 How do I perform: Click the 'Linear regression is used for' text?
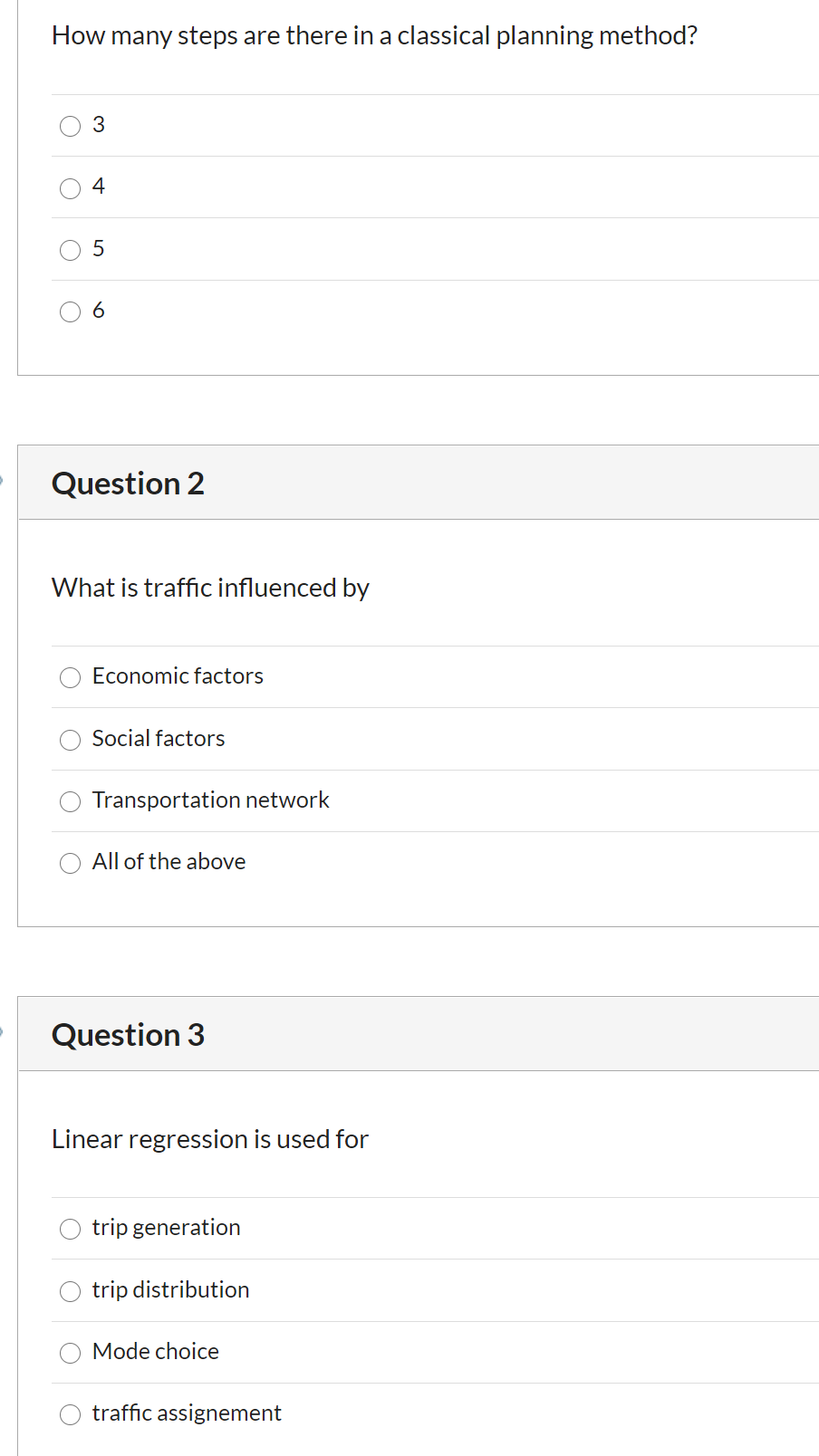[210, 1139]
